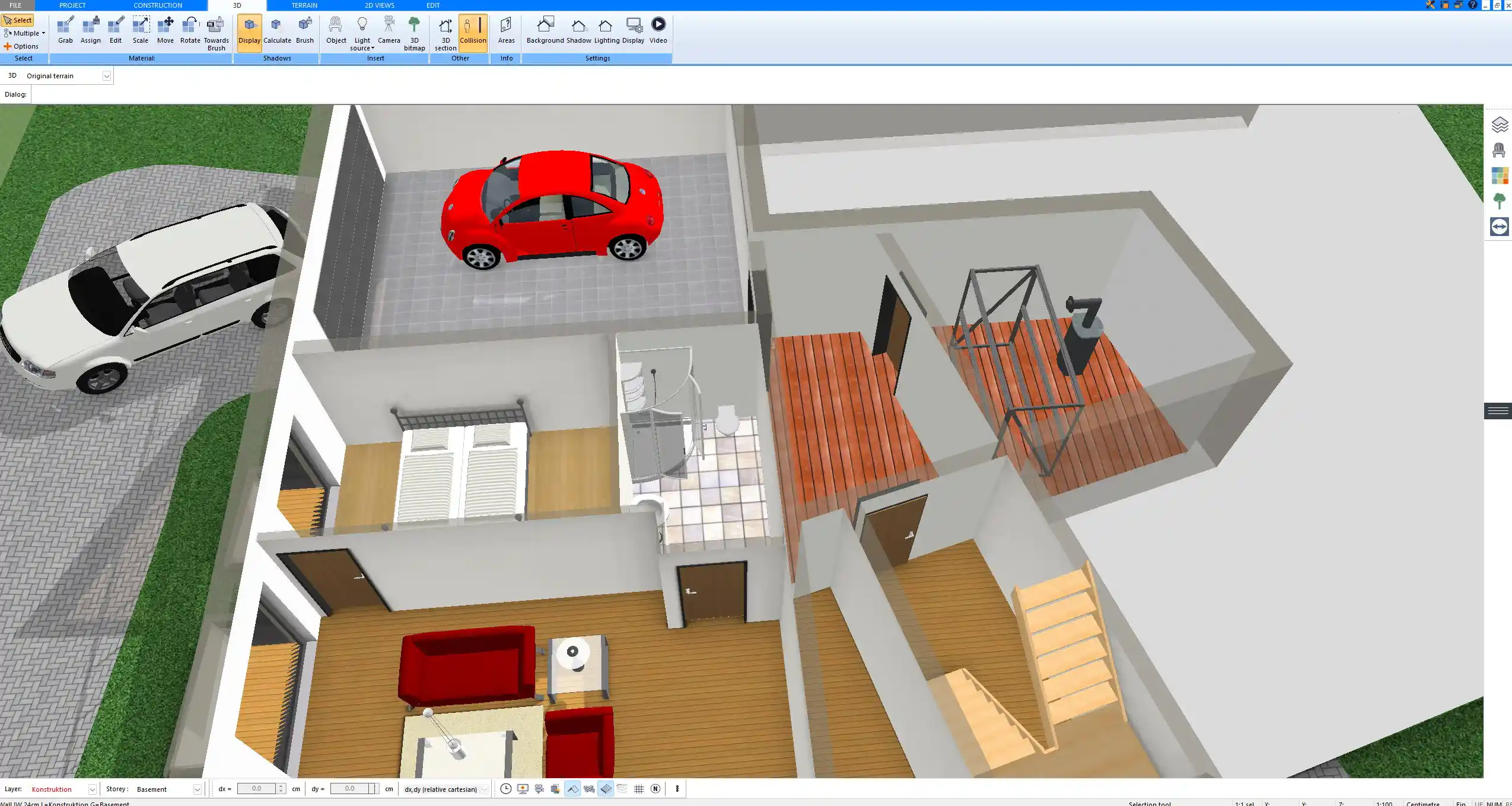The width and height of the screenshot is (1512, 806).
Task: Click the Towards Brush icon
Action: coord(216,34)
